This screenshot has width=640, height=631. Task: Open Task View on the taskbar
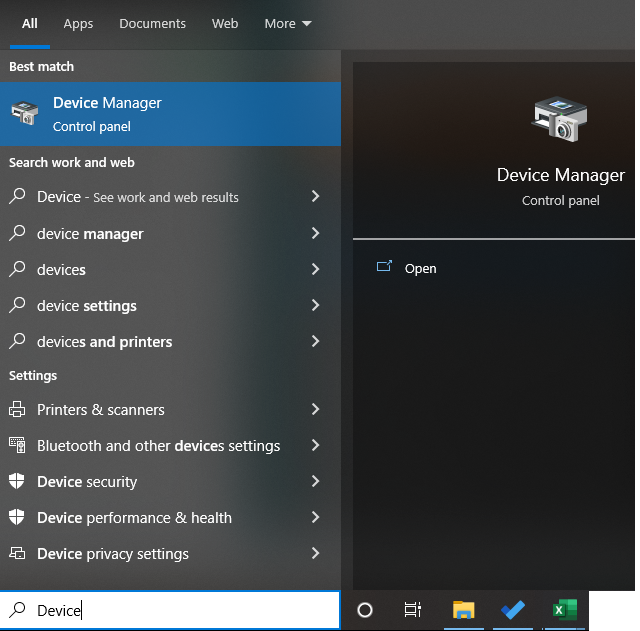[x=412, y=610]
